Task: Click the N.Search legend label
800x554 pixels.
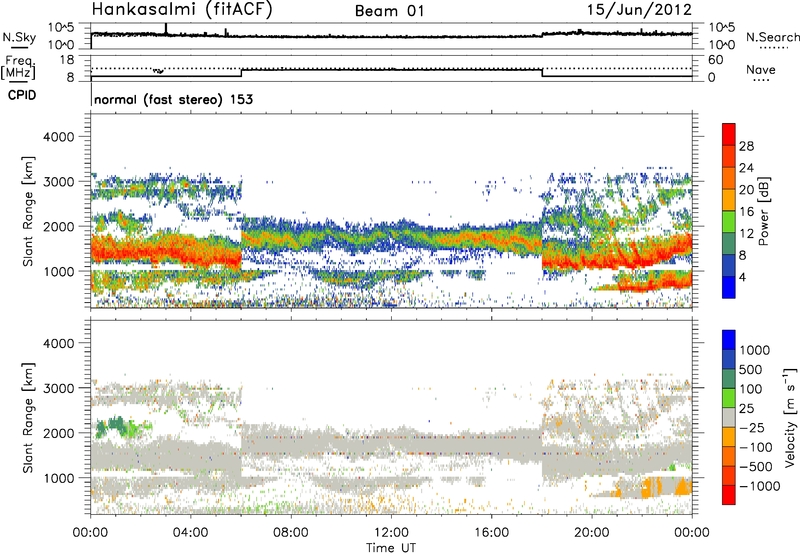Action: 772,37
